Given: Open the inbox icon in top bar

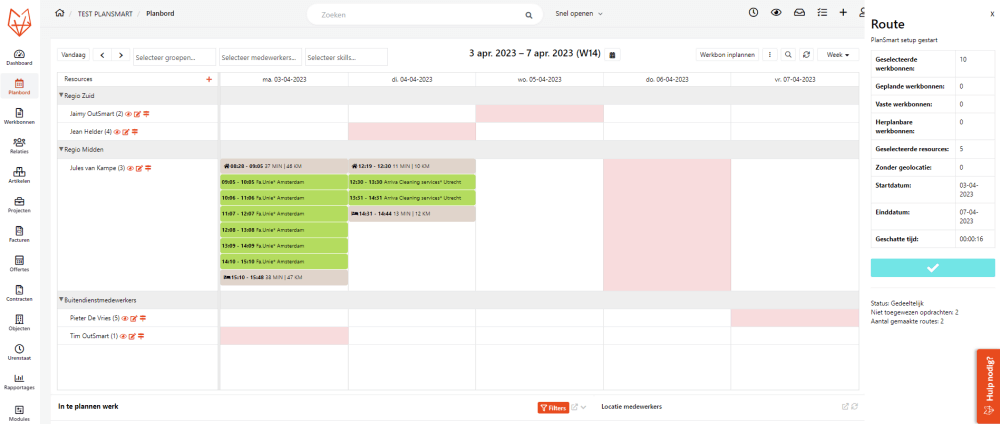Looking at the screenshot, I should [x=798, y=13].
